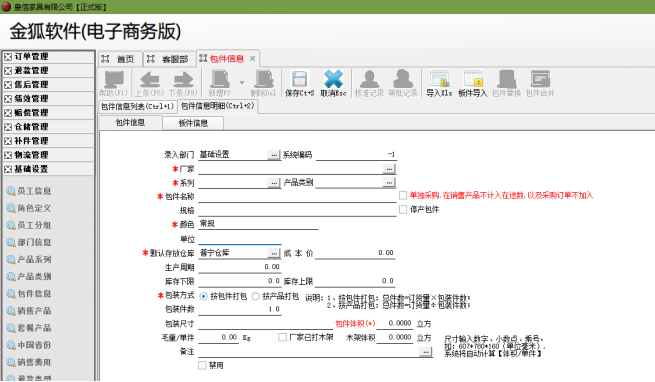Viewport: 655px width, 382px height.
Task: Expand the 售后管理 sidebar section
Action: (x=48, y=84)
